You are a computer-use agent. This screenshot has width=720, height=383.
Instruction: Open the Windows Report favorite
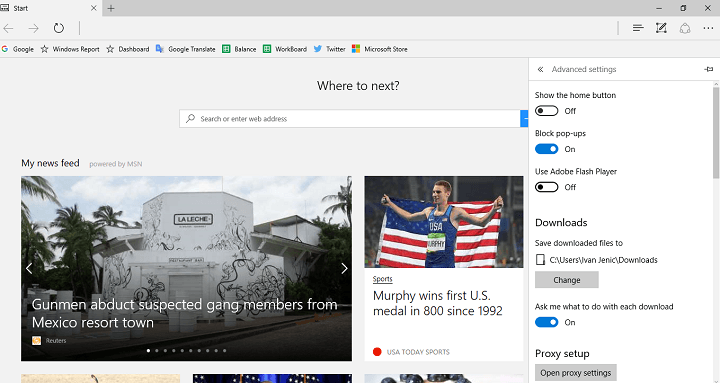(x=70, y=49)
